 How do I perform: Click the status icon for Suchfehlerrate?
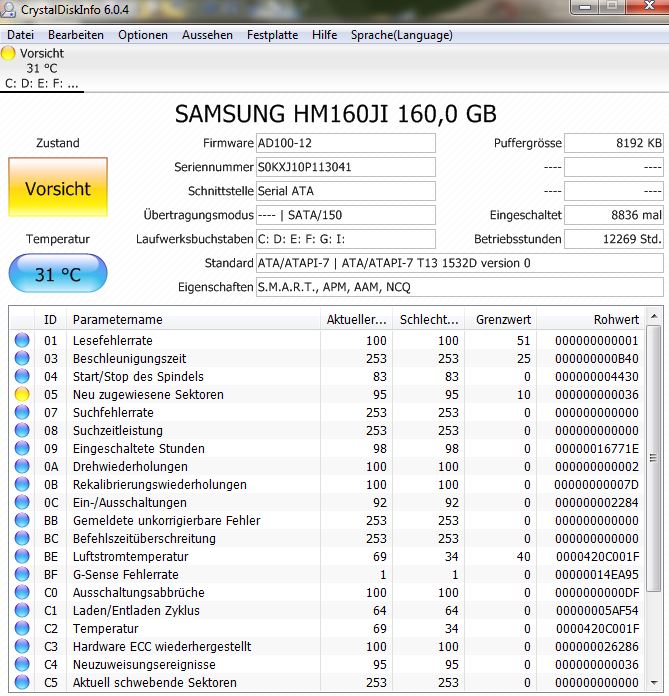tap(22, 412)
